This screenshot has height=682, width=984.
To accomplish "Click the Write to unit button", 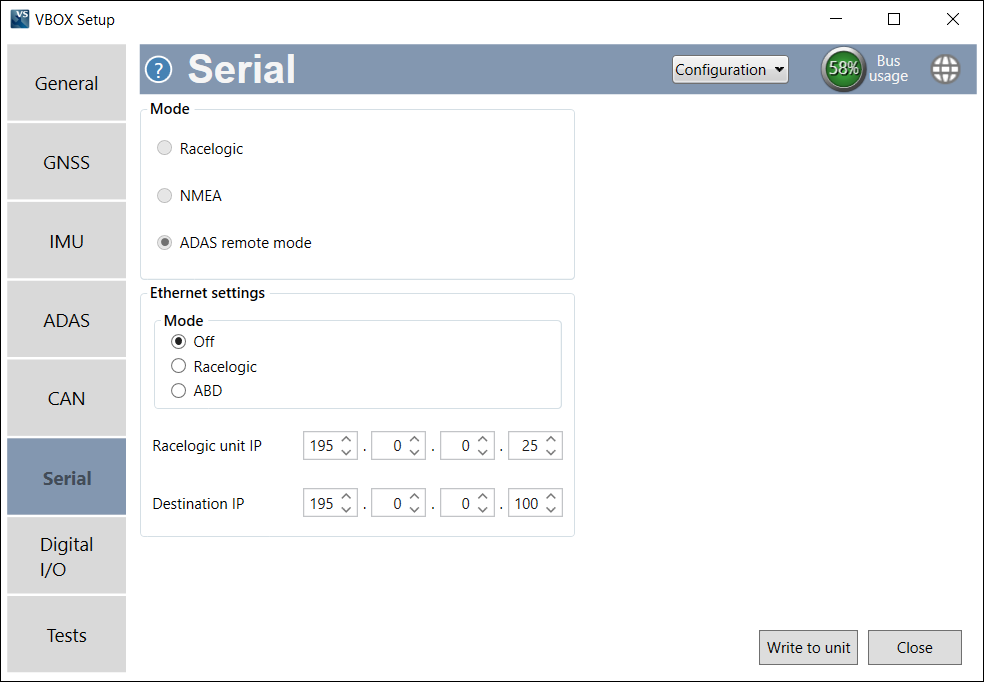I will point(808,647).
